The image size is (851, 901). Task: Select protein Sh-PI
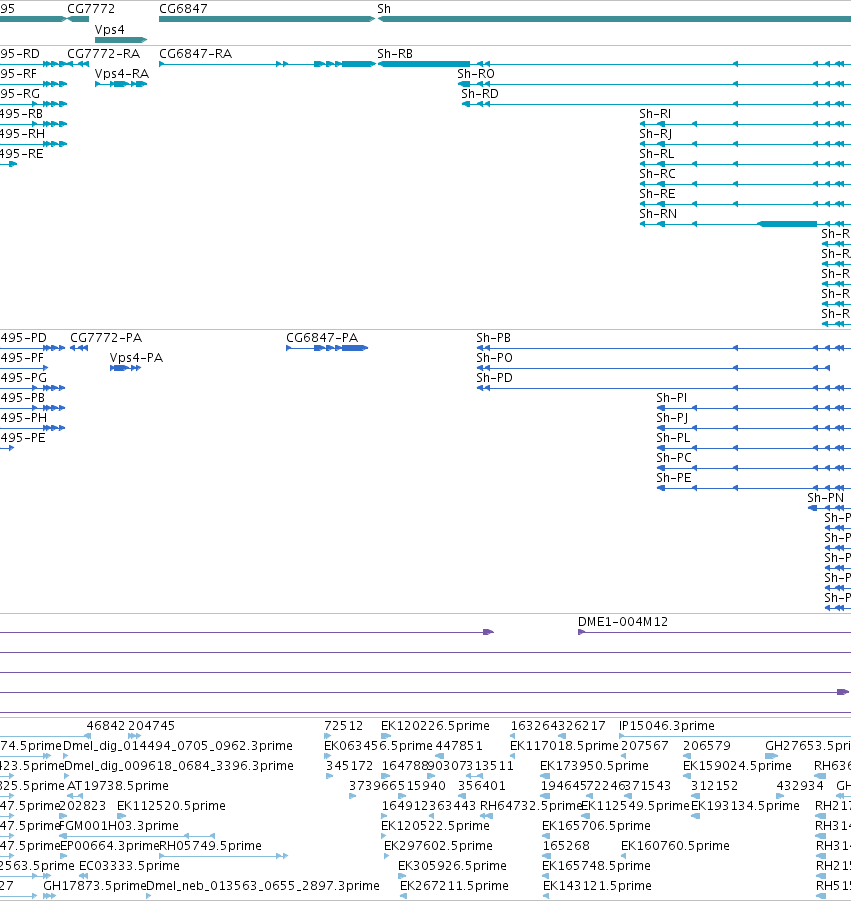(x=672, y=398)
